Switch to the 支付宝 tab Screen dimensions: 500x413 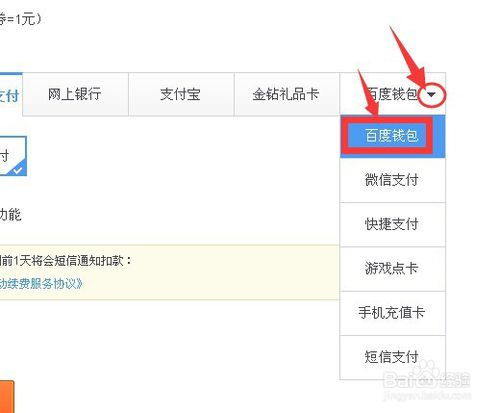coord(181,94)
